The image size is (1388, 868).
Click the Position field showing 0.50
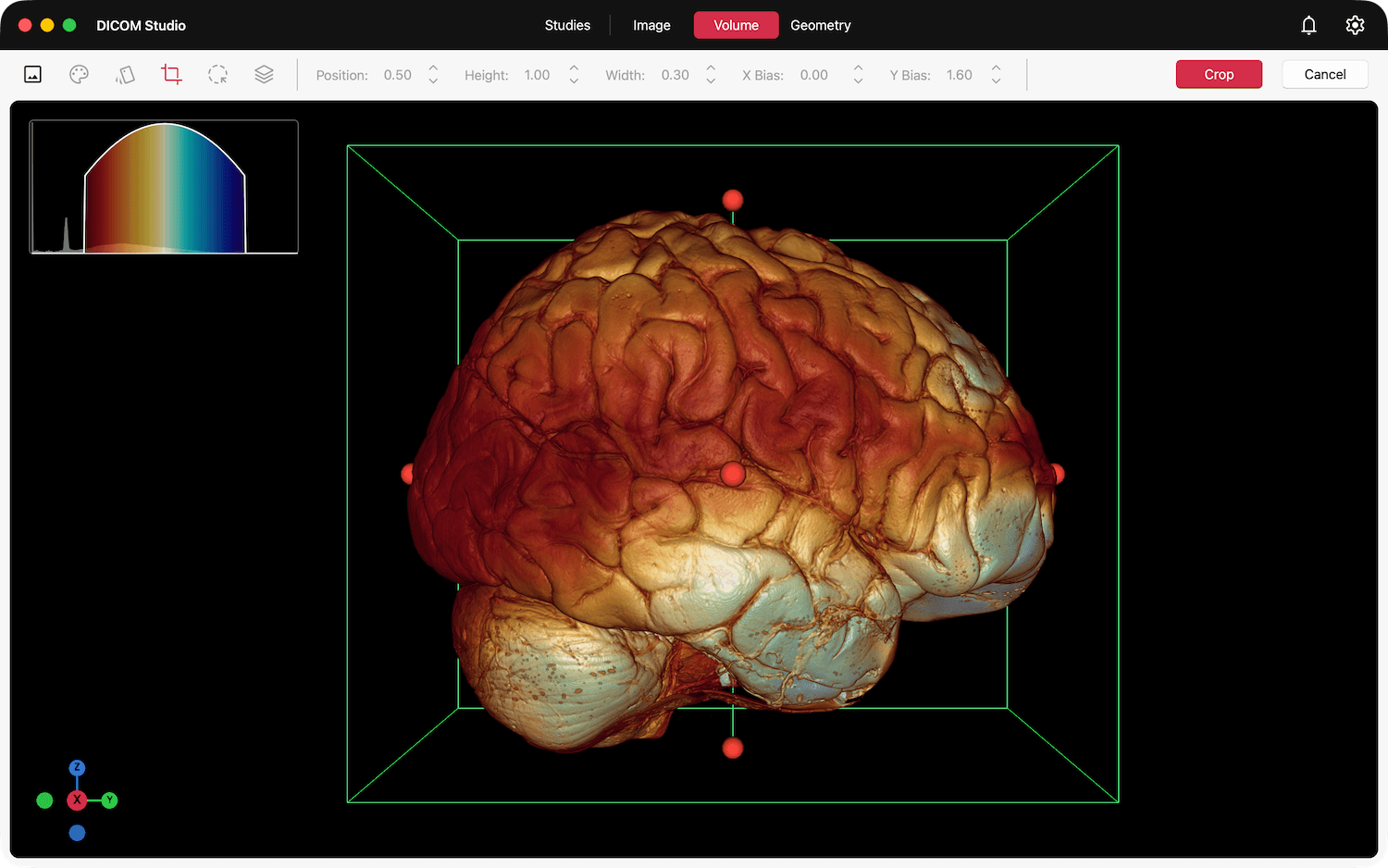pyautogui.click(x=398, y=75)
